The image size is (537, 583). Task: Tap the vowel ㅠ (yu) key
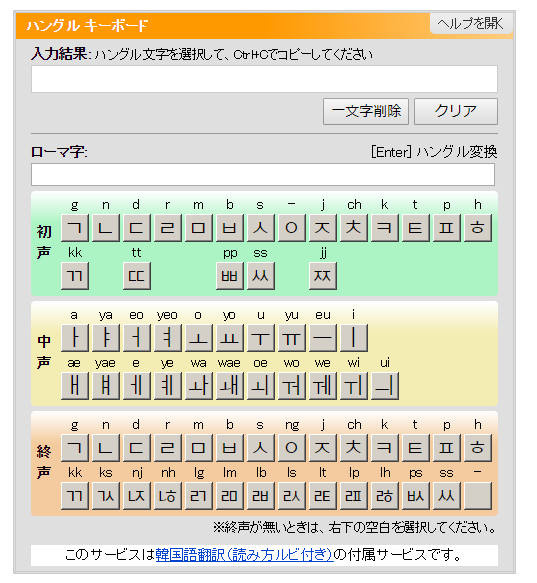(x=292, y=338)
